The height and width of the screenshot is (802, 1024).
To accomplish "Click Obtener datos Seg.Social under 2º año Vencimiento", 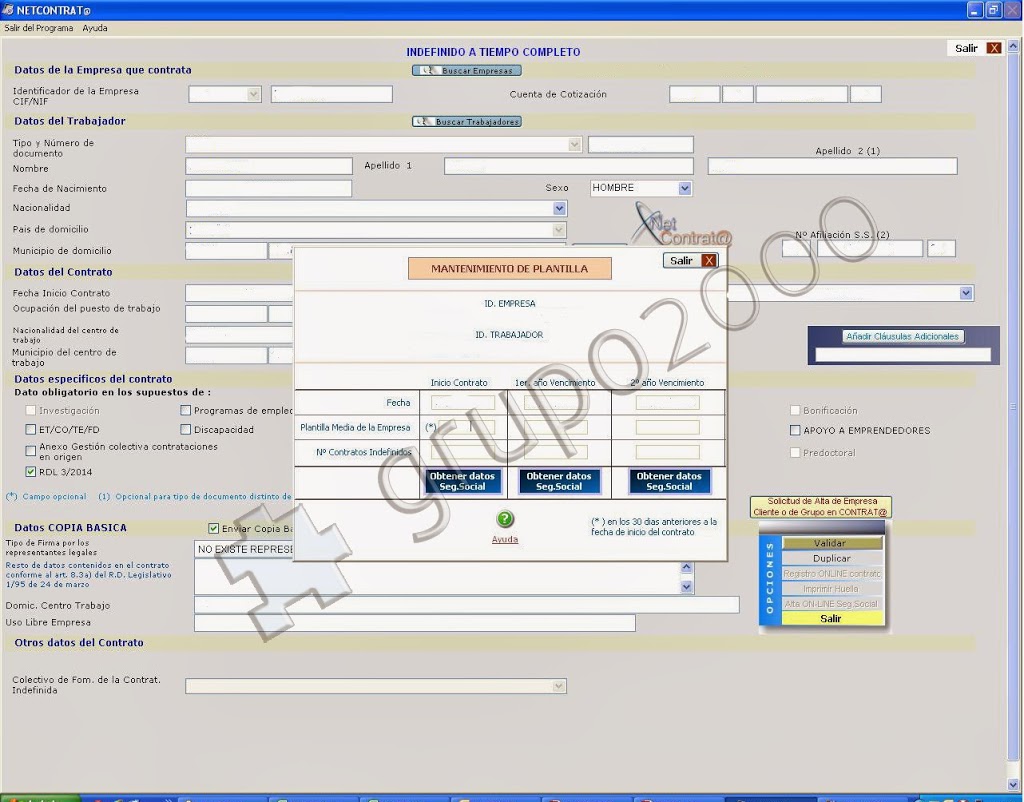I will click(669, 481).
